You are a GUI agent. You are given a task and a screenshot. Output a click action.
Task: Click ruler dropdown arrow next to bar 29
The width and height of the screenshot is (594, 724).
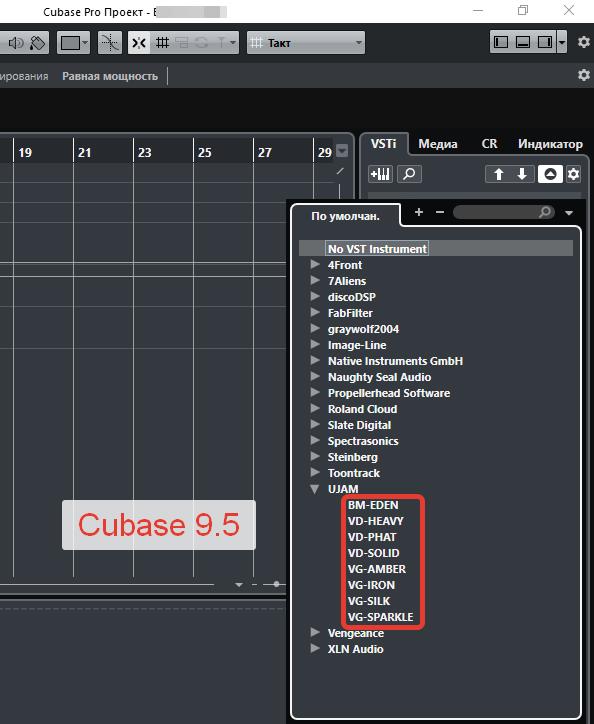(342, 151)
